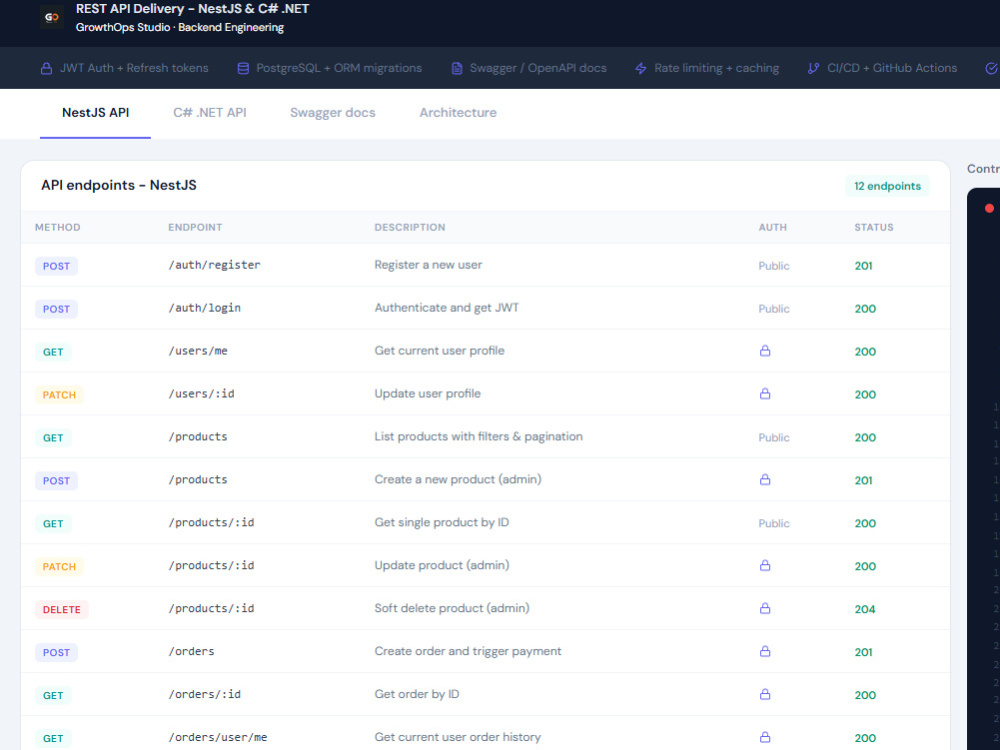Click GET badge for /users/me
1000x750 pixels.
[53, 351]
